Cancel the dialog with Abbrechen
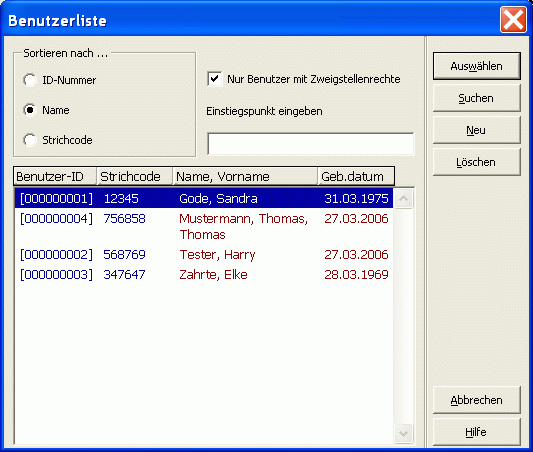This screenshot has width=533, height=452. pyautogui.click(x=477, y=400)
